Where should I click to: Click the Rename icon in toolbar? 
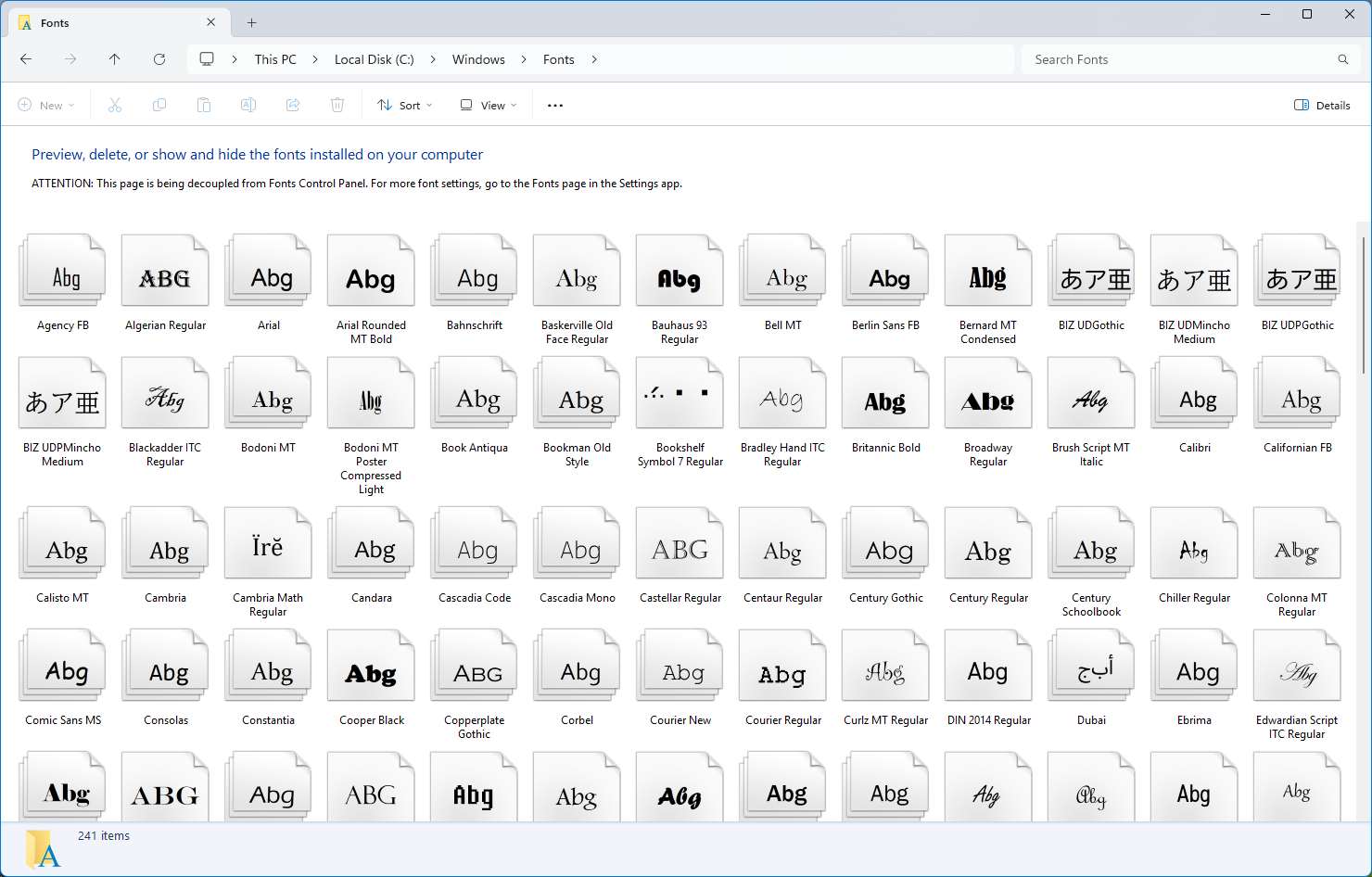248,105
